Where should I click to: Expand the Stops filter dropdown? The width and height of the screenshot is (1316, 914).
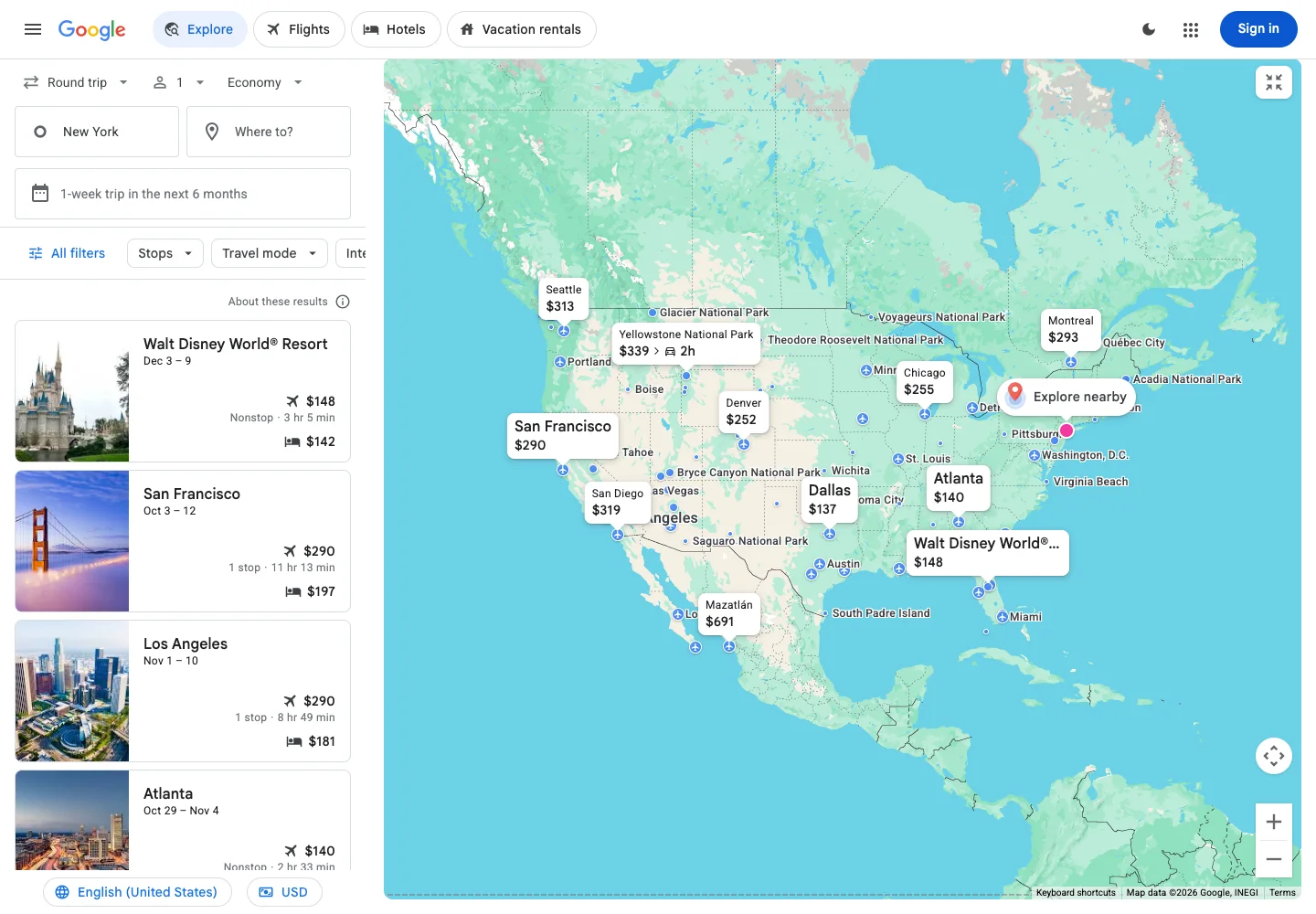[165, 253]
